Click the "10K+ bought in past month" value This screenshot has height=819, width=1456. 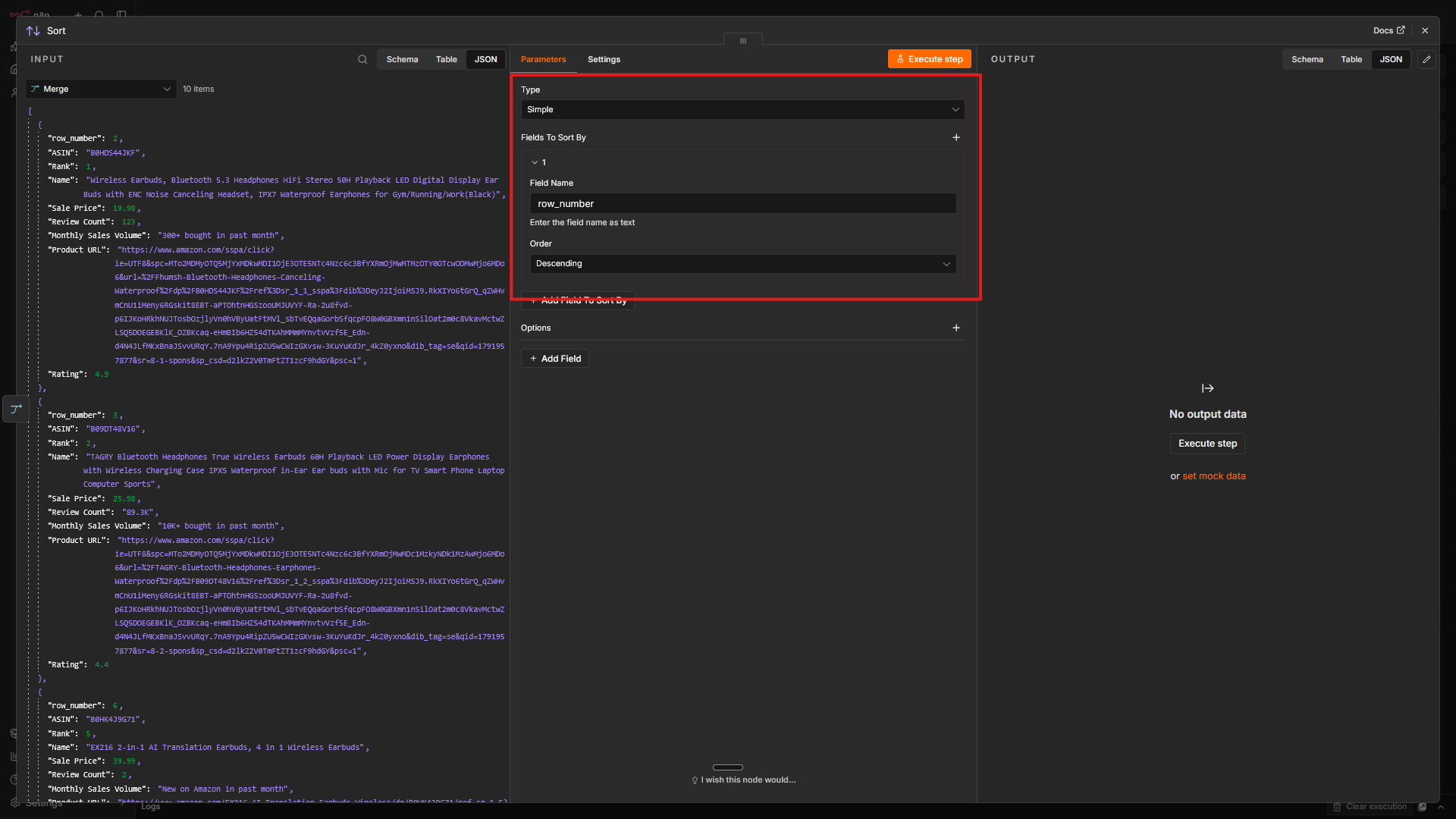point(220,526)
